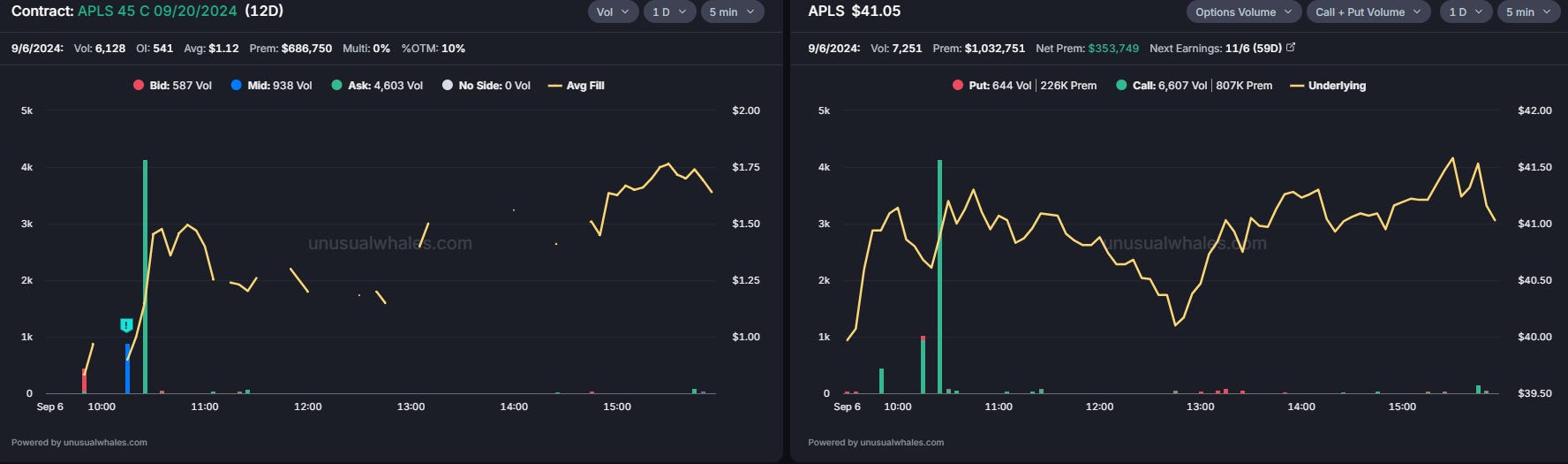1568x464 pixels.
Task: Open the Call + Put Volume dropdown
Action: (x=1368, y=12)
